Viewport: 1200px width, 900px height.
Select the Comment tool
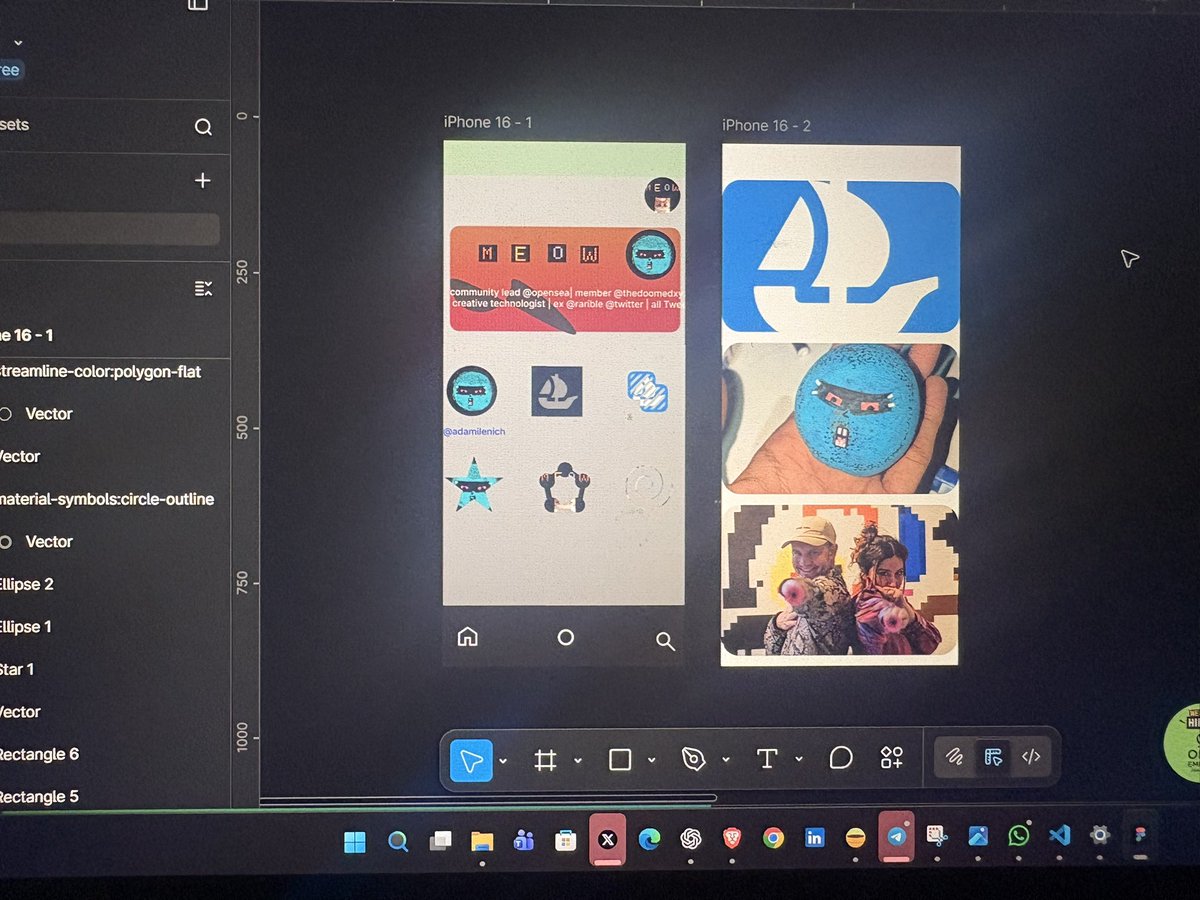pyautogui.click(x=841, y=758)
